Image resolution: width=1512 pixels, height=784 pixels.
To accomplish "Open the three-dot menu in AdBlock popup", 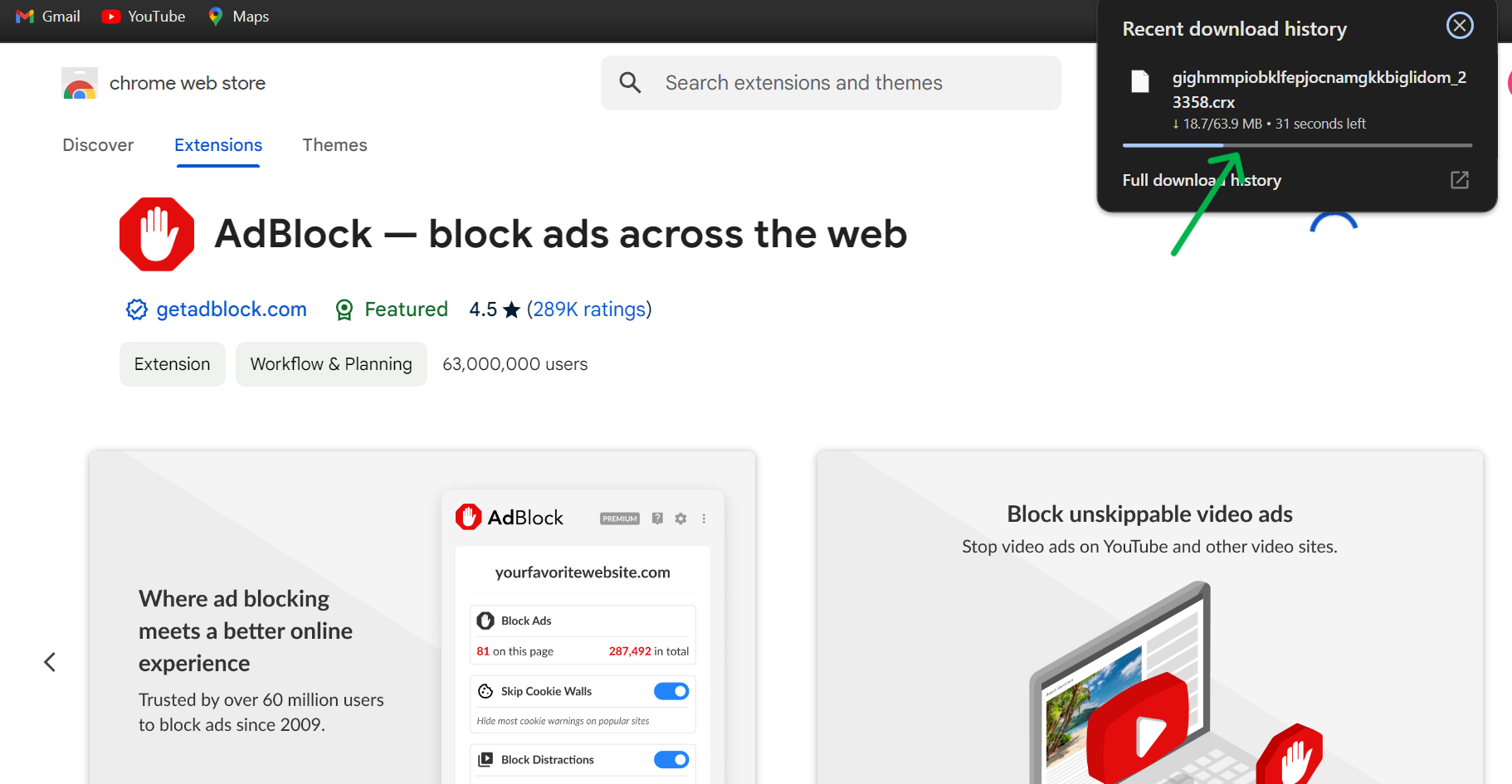I will [704, 519].
